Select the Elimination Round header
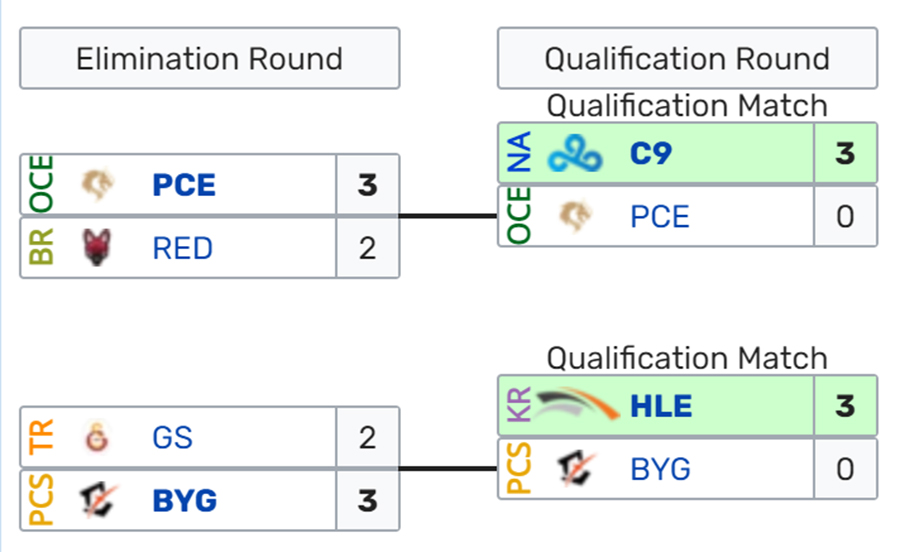 tap(210, 59)
